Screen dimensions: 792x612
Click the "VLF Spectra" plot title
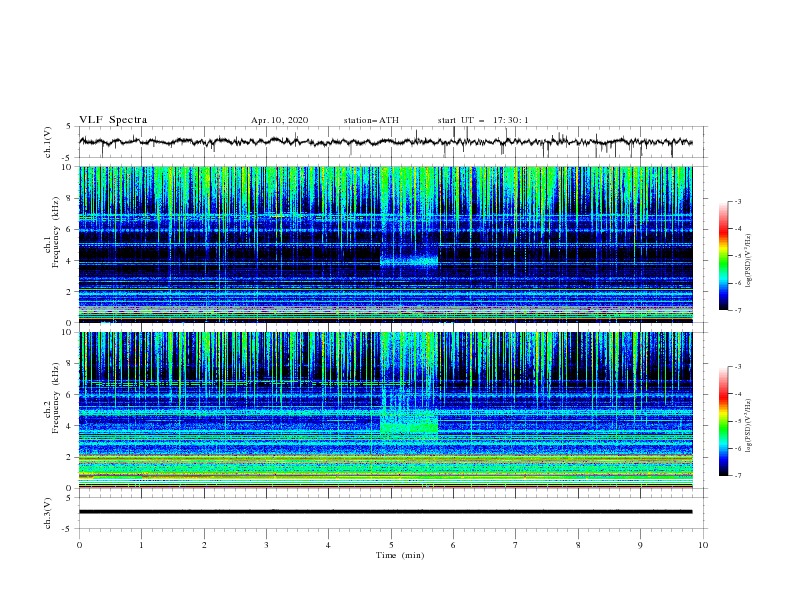113,120
